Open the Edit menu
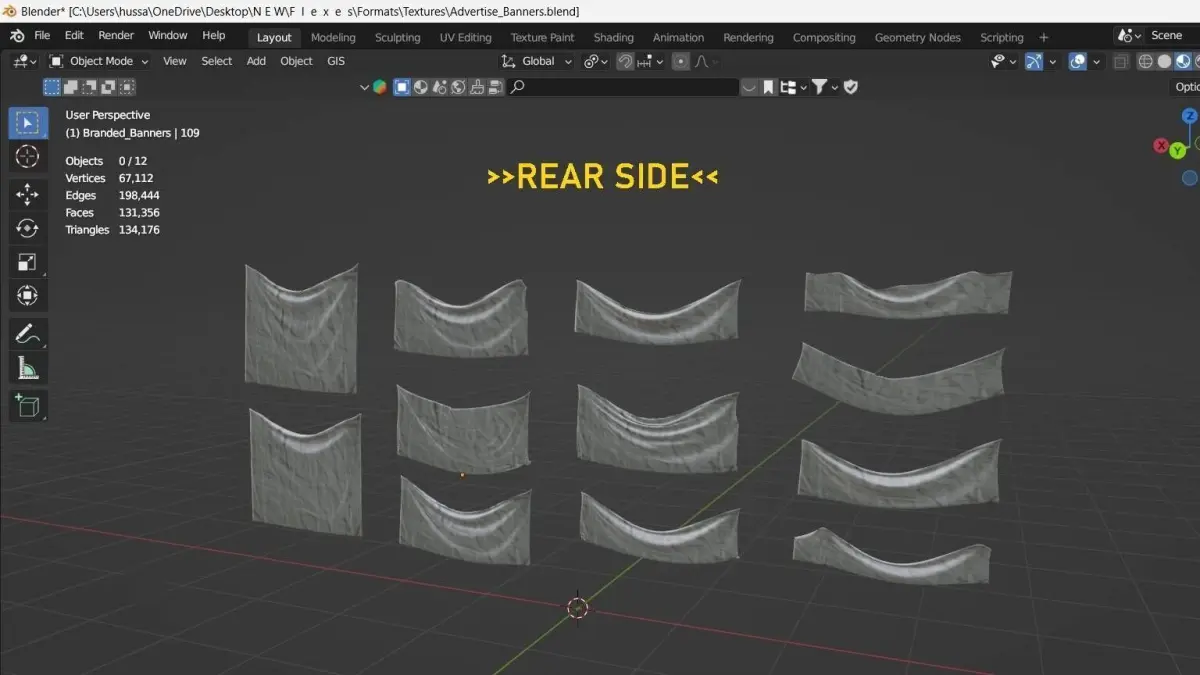This screenshot has height=675, width=1200. [x=74, y=35]
